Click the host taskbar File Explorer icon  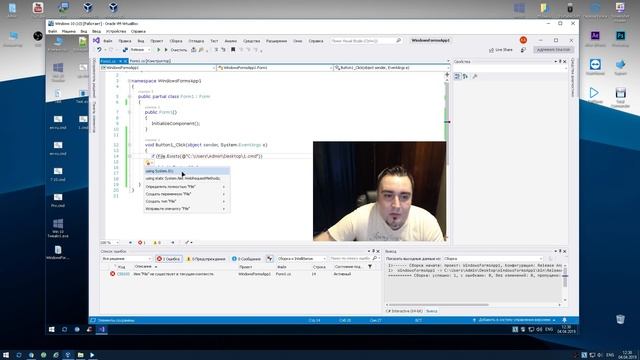pyautogui.click(x=80, y=355)
